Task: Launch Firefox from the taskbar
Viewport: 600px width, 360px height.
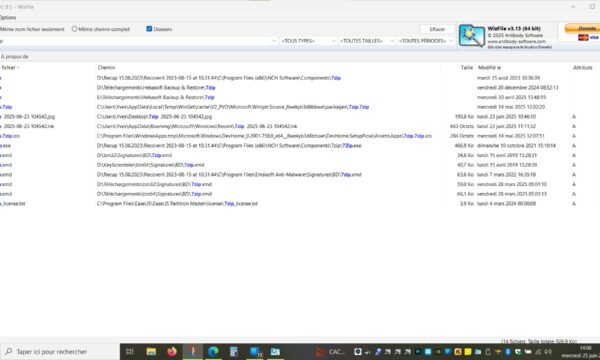Action: [x=172, y=351]
